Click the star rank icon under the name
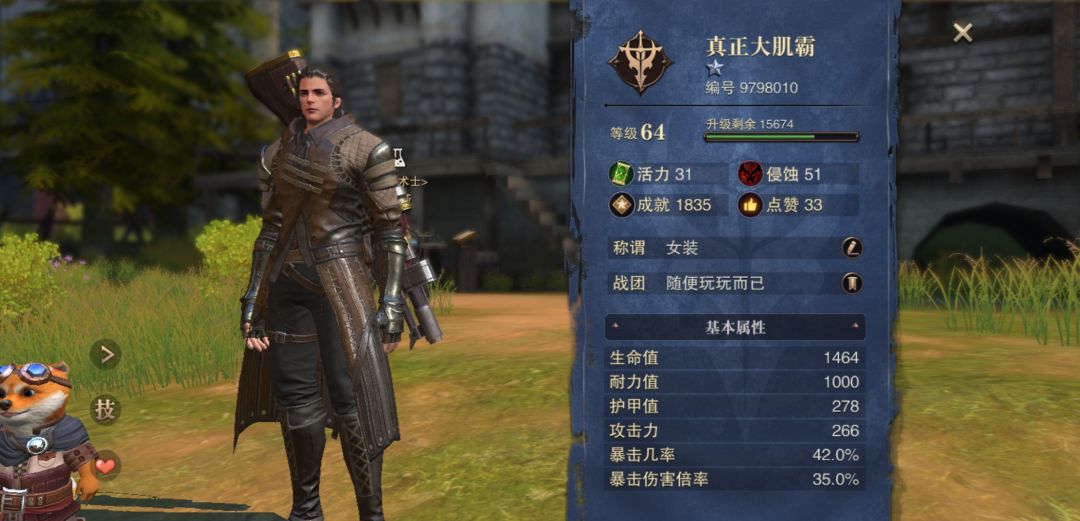Viewport: 1080px width, 521px height. tap(714, 68)
